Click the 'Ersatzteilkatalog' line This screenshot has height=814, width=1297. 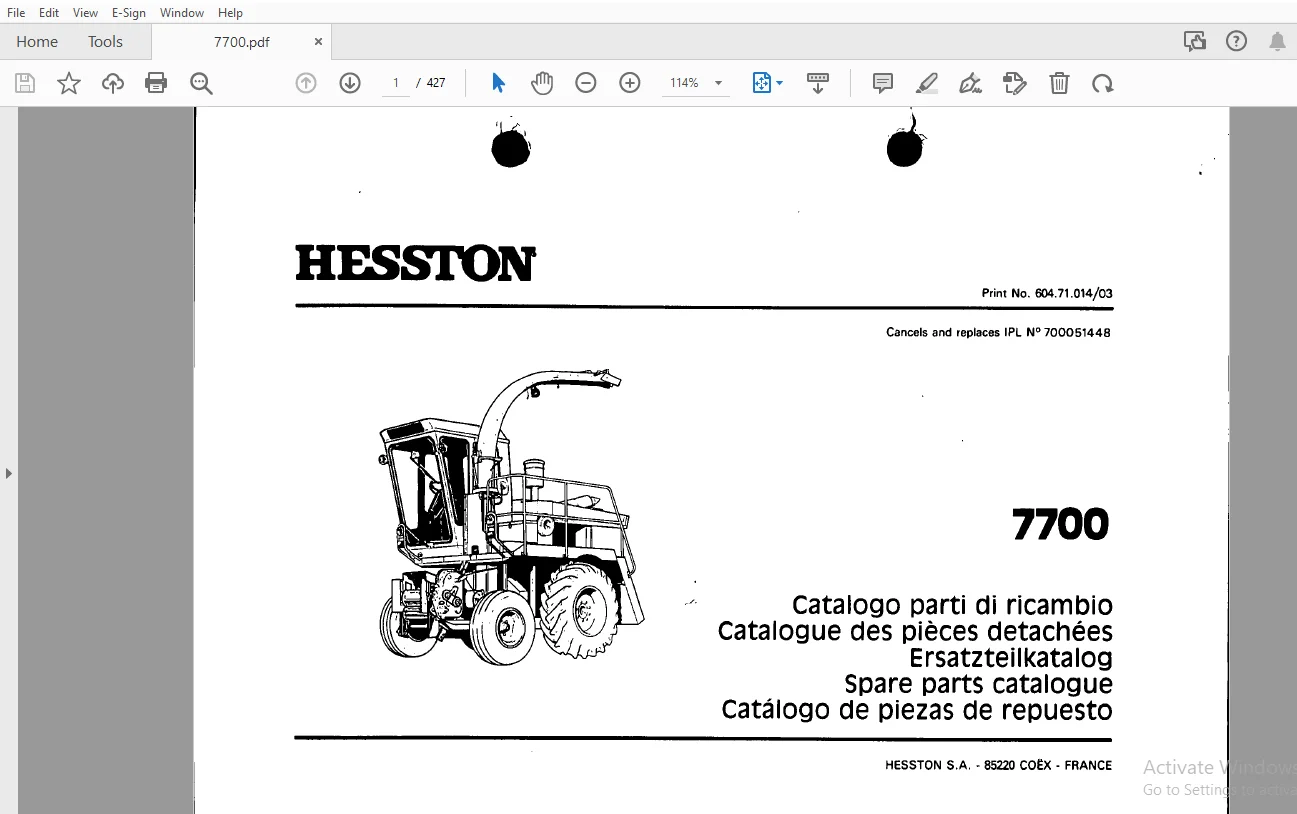pos(1011,658)
